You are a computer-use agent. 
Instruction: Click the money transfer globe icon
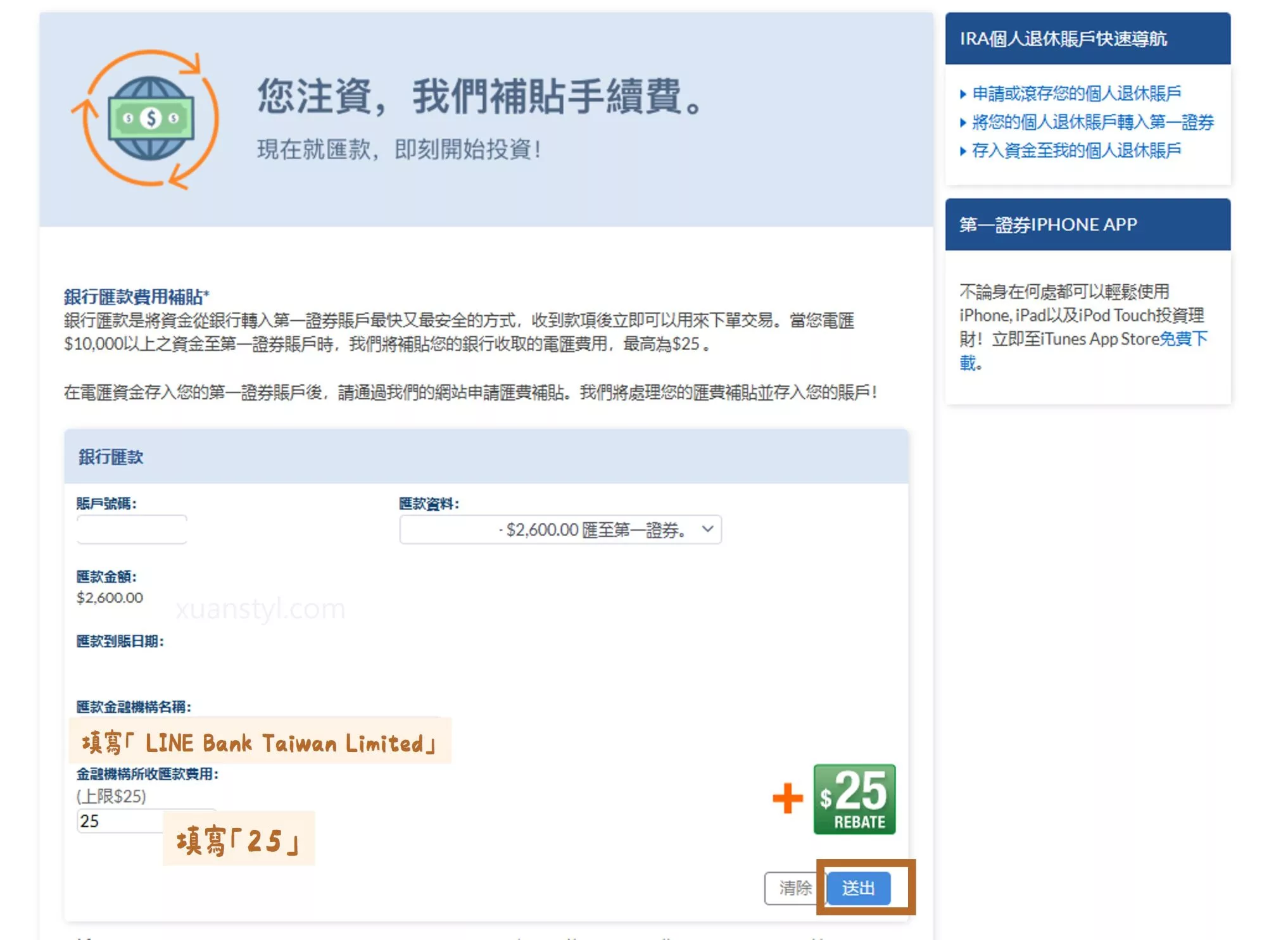coord(146,119)
